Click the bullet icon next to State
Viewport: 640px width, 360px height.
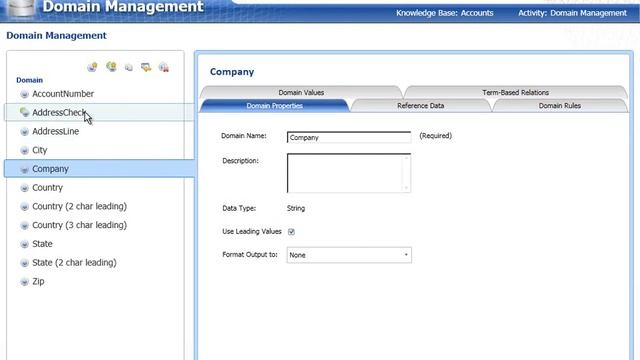[x=24, y=244]
